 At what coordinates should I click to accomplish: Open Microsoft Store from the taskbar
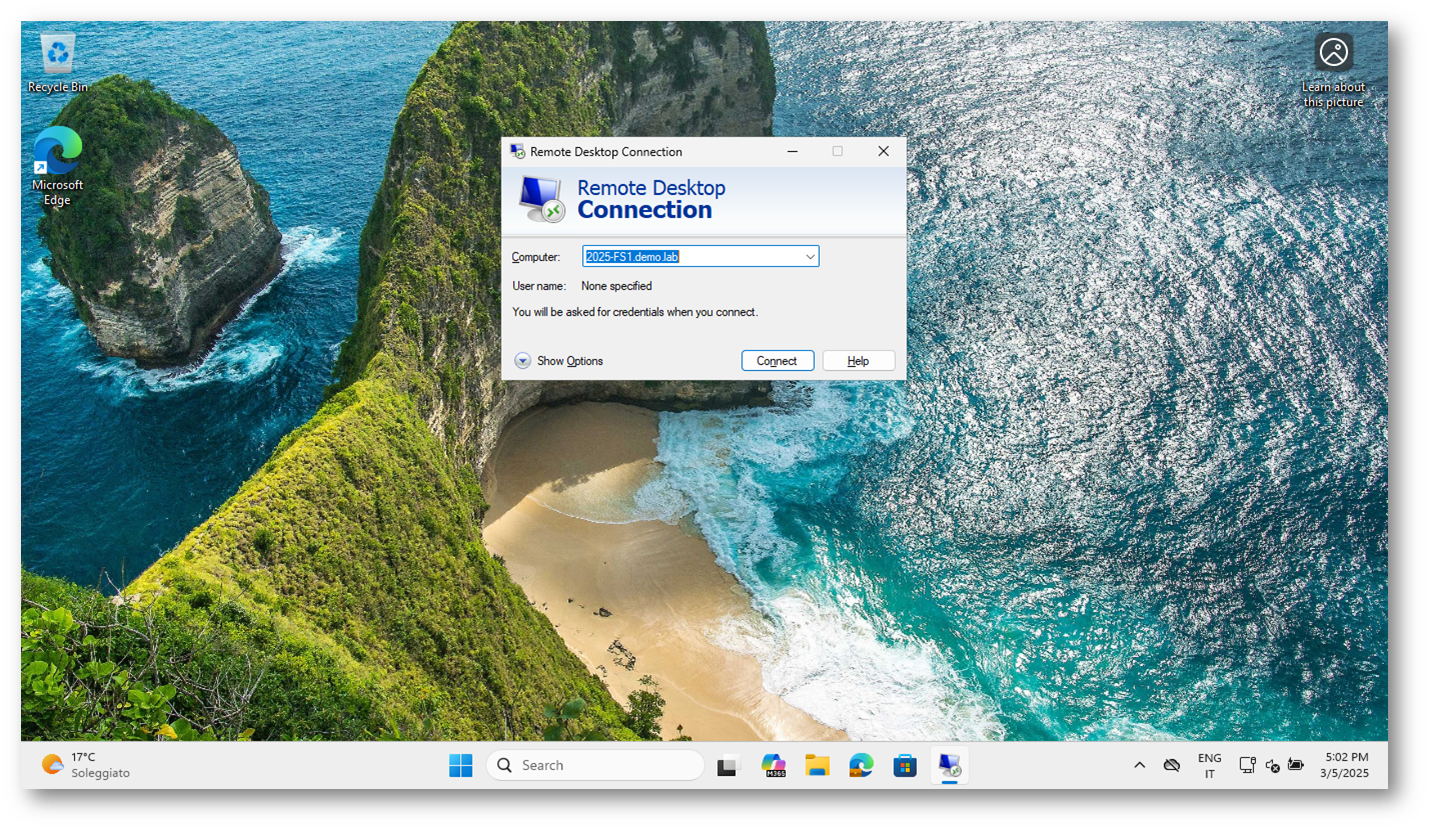(x=905, y=766)
